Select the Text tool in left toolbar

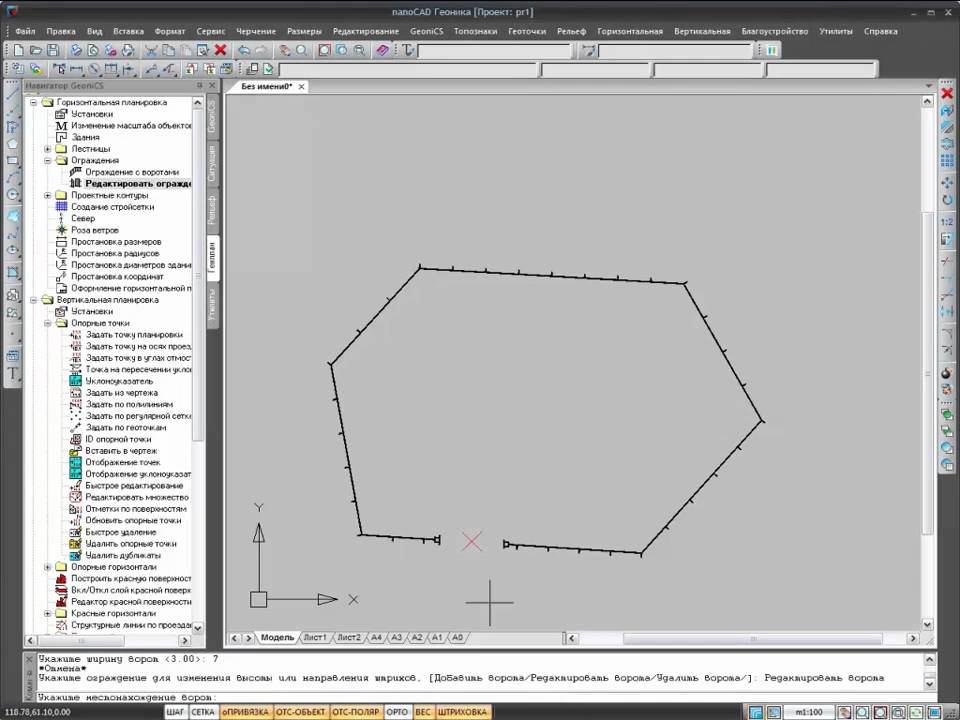tap(12, 373)
